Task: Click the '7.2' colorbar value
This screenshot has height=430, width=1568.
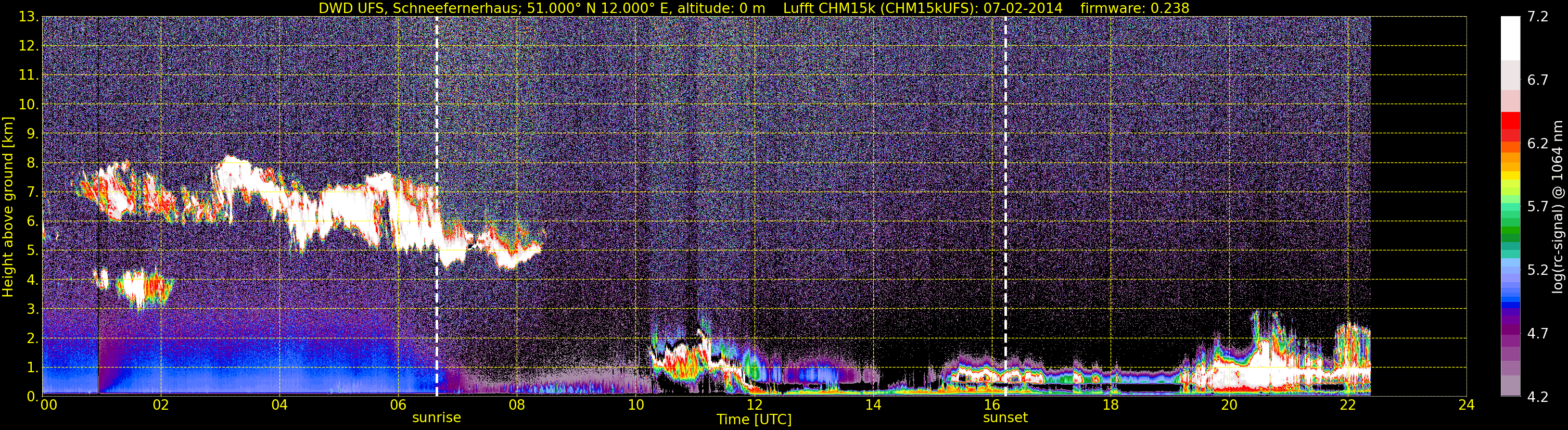Action: (x=1538, y=17)
